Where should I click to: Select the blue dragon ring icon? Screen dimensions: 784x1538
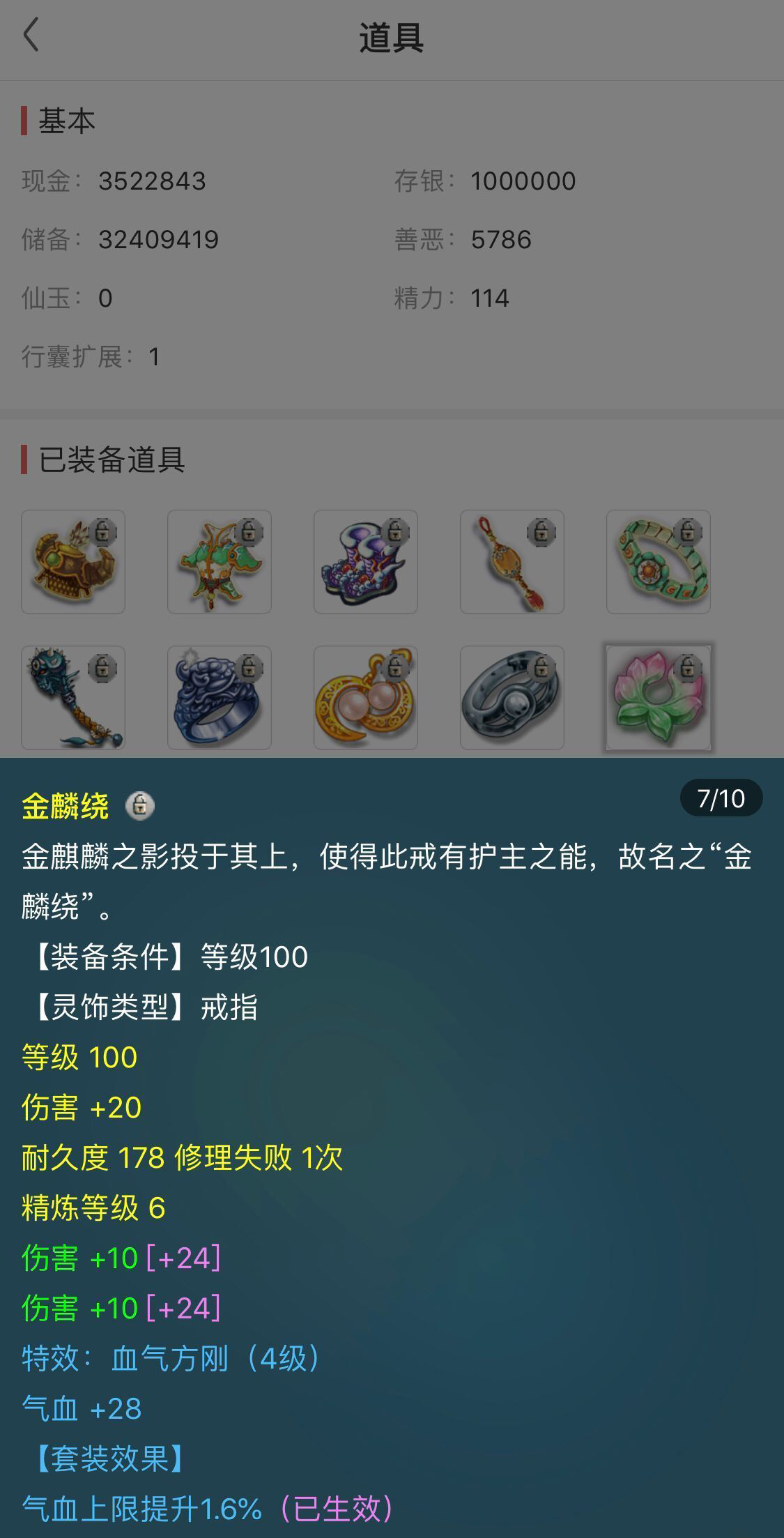220,698
